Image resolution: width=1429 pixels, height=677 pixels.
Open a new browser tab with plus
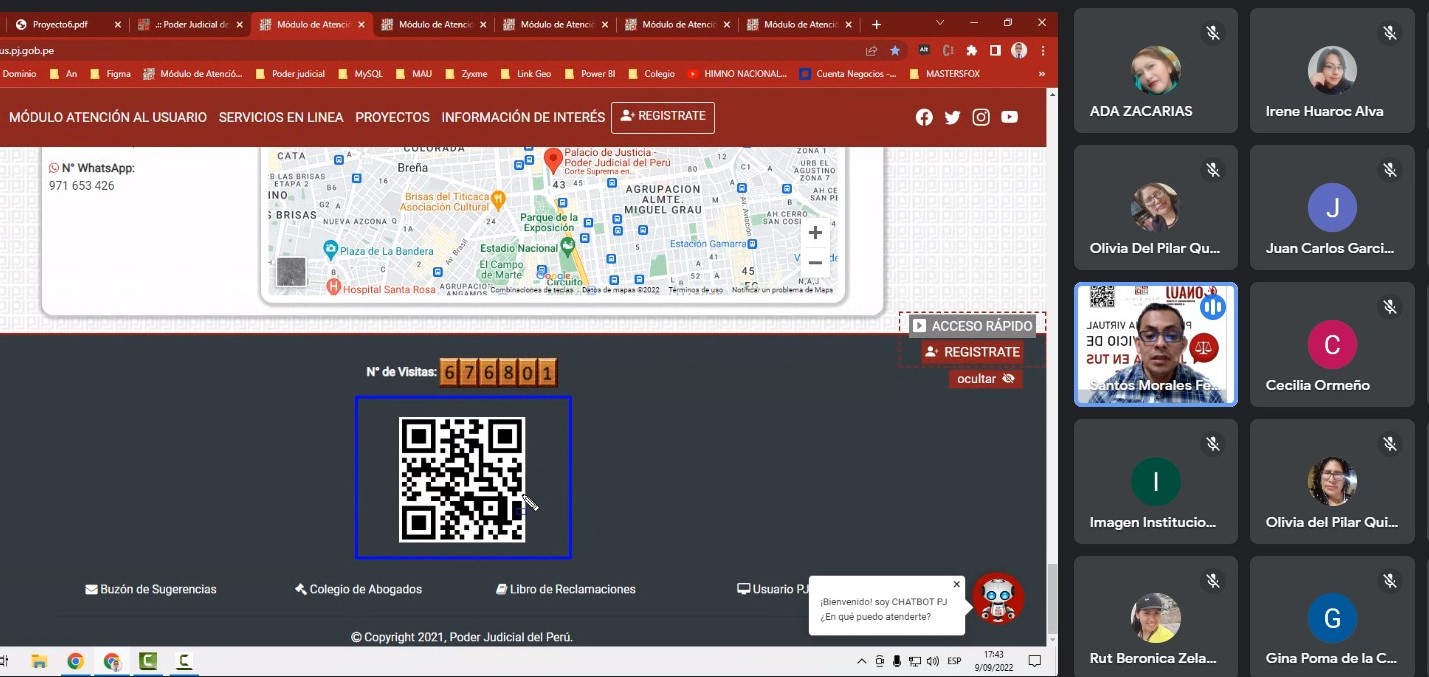click(x=877, y=24)
